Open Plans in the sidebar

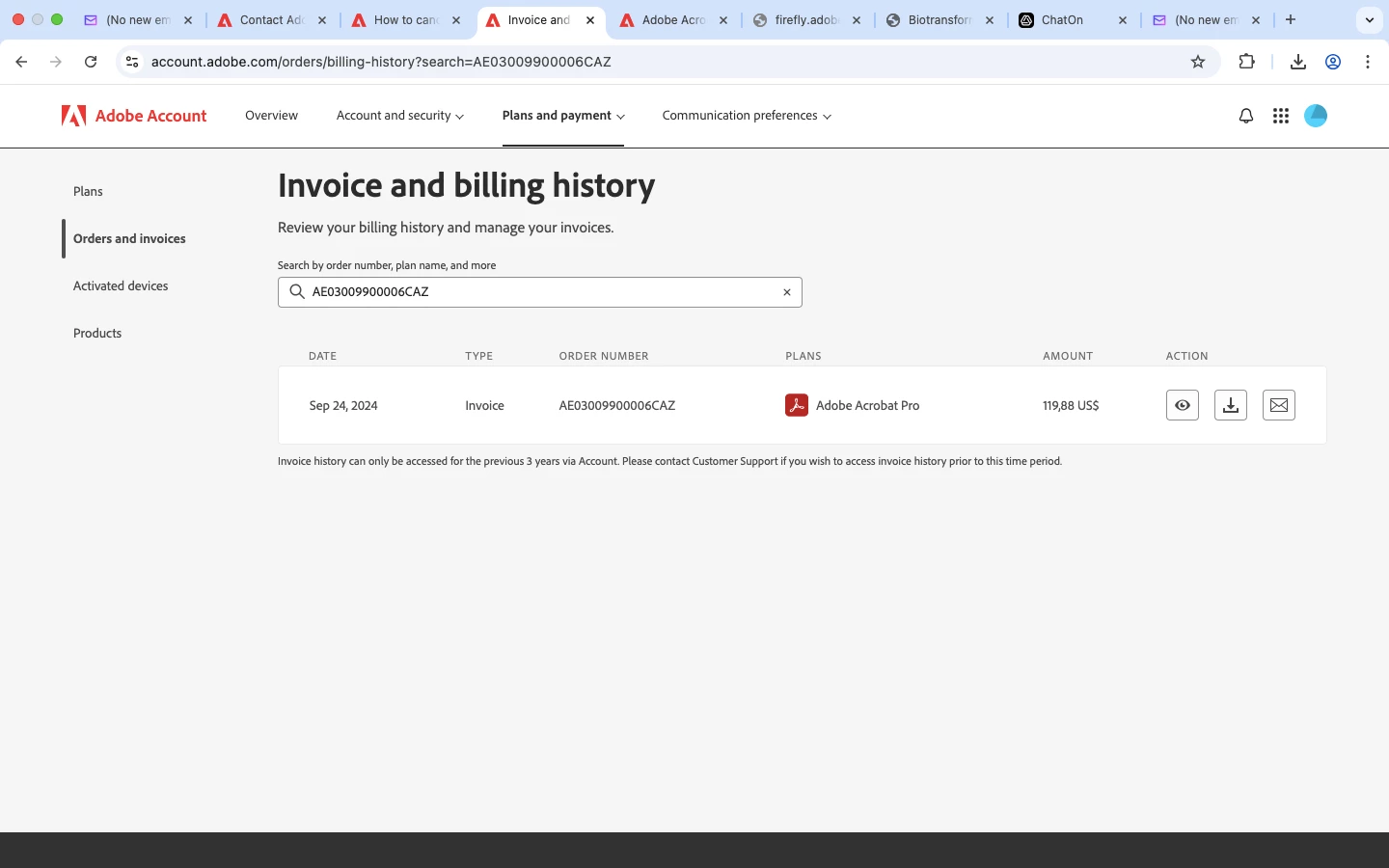click(x=88, y=191)
